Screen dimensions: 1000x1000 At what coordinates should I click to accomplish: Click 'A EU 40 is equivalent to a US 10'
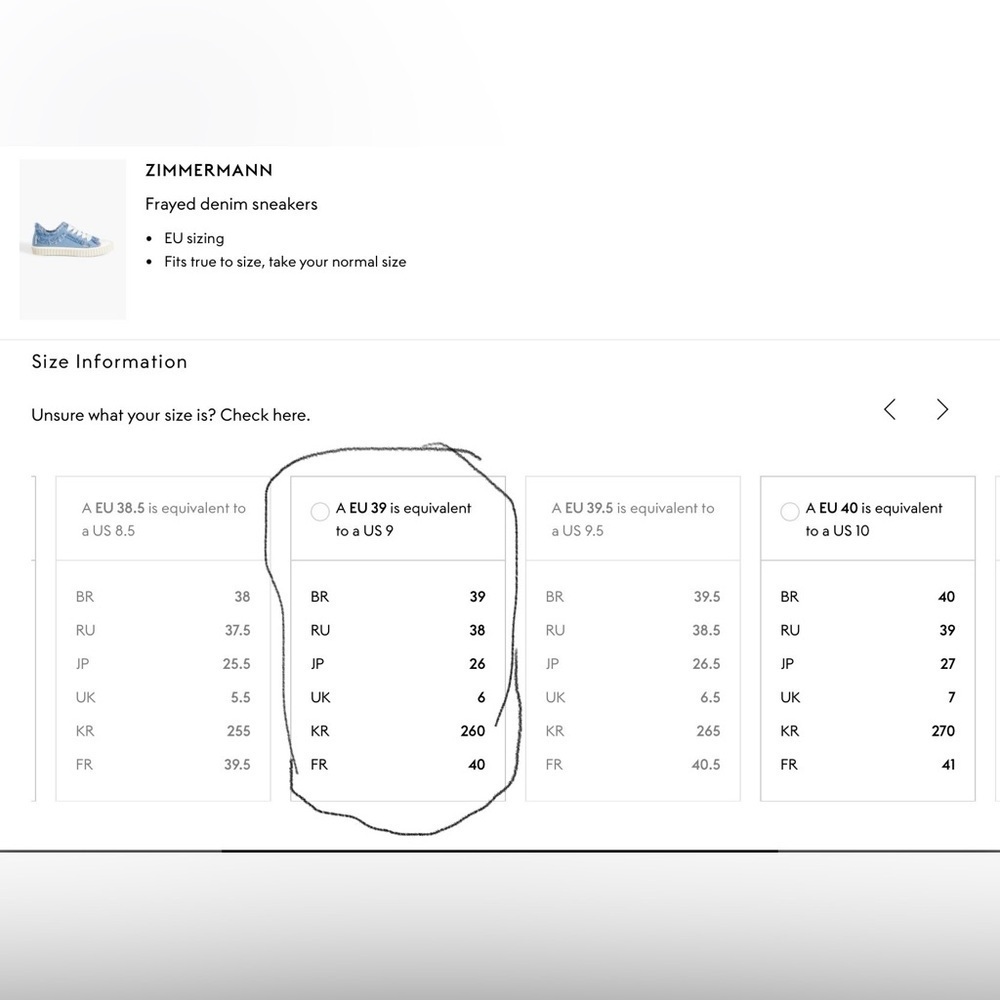pos(873,519)
